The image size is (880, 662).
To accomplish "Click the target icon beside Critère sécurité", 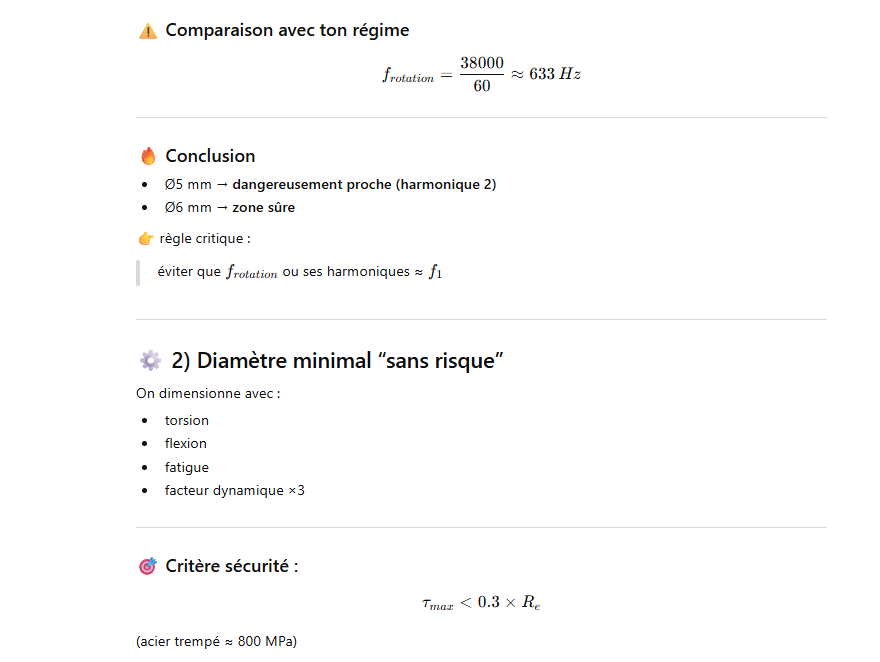I will 148,567.
